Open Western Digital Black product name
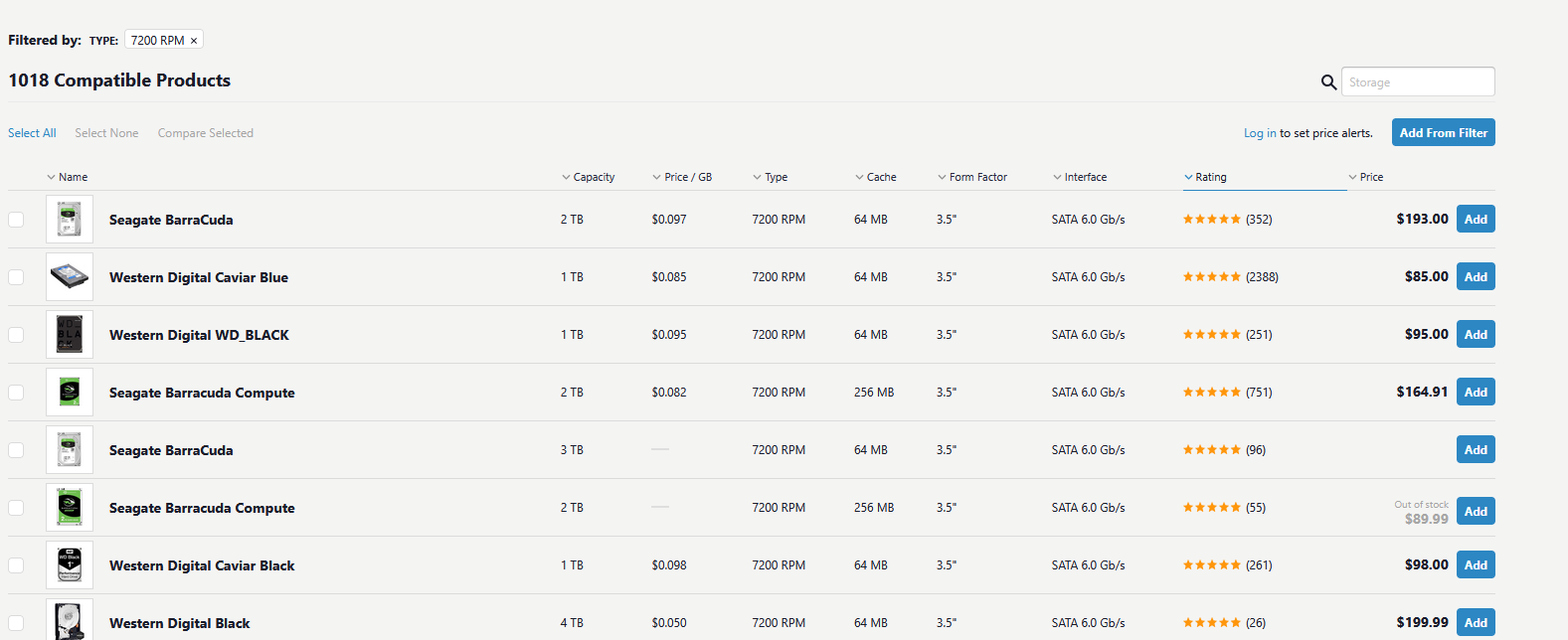The height and width of the screenshot is (640, 1568). 180,623
